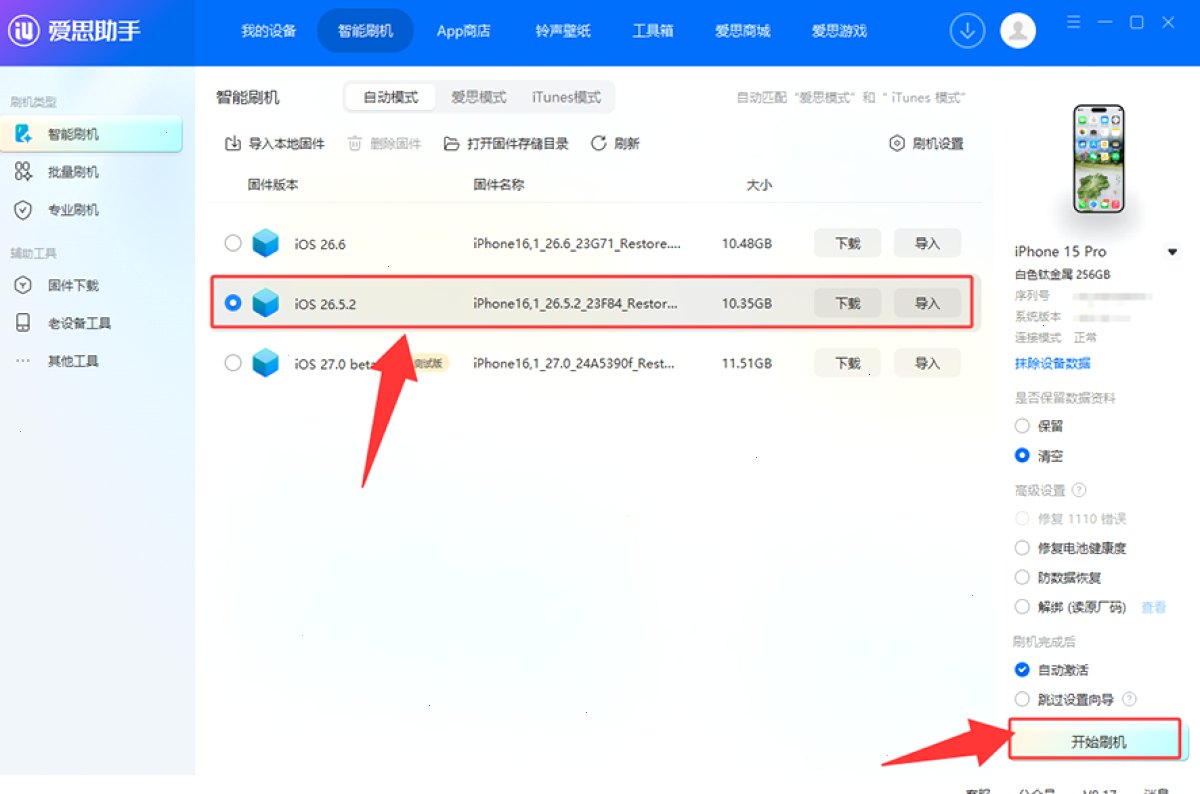Click 打开固件存储目录 folder icon

[452, 144]
